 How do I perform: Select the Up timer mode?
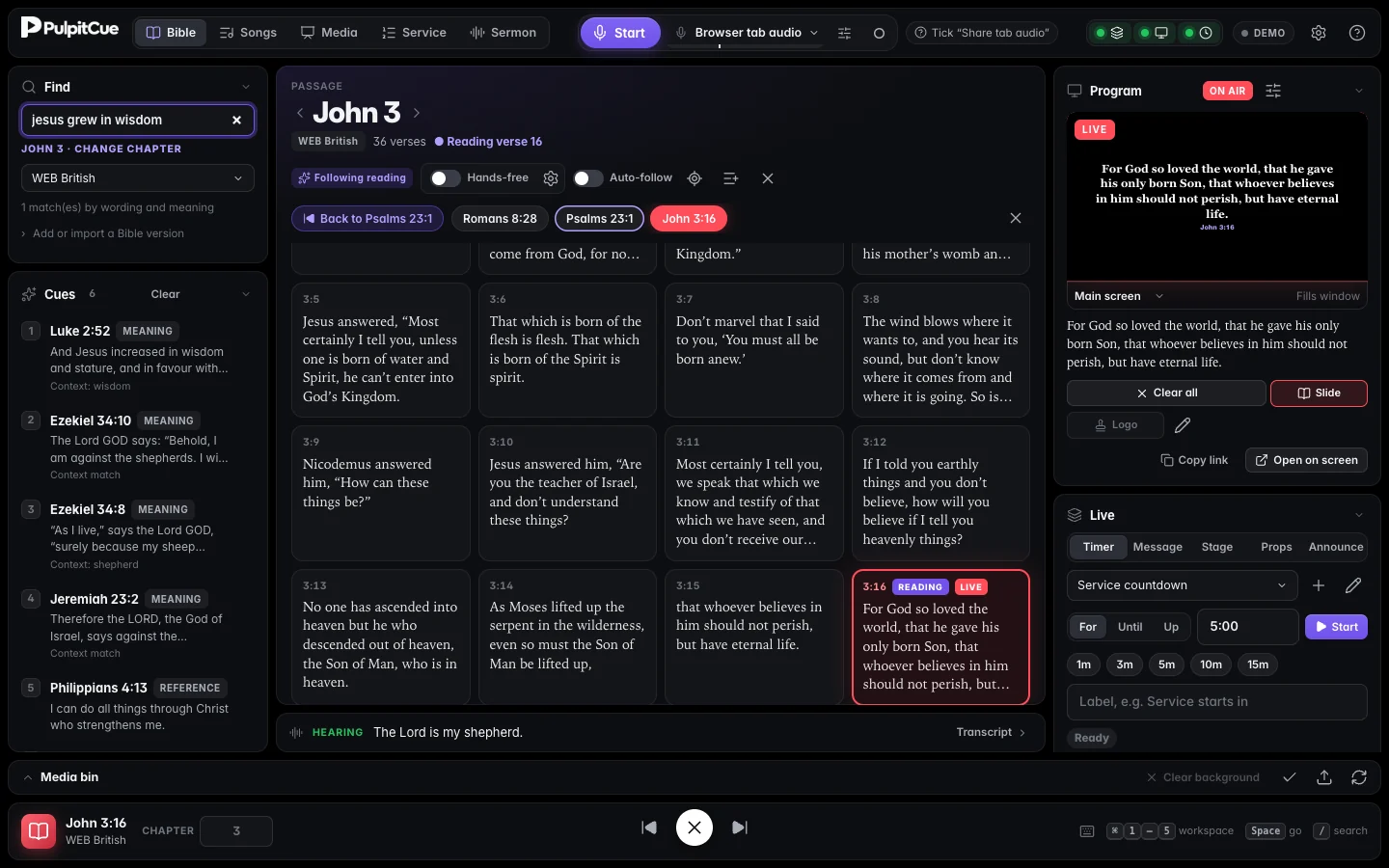[x=1171, y=627]
